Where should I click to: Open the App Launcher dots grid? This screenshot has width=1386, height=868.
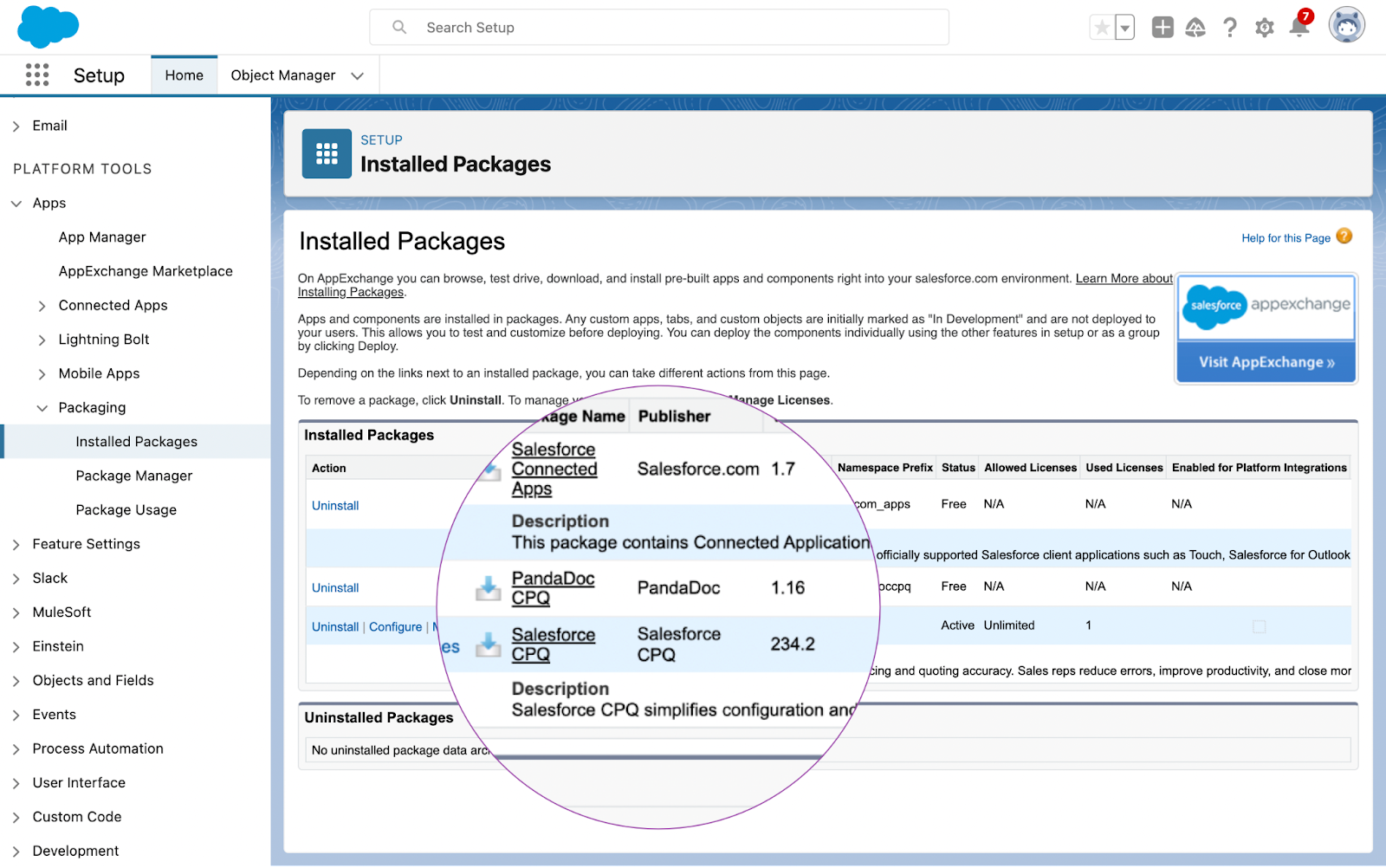pos(37,75)
